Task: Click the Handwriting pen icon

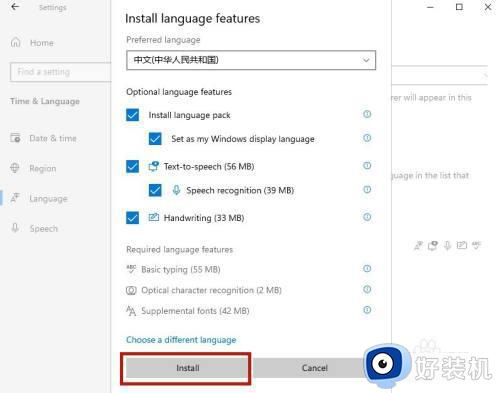Action: pos(154,217)
